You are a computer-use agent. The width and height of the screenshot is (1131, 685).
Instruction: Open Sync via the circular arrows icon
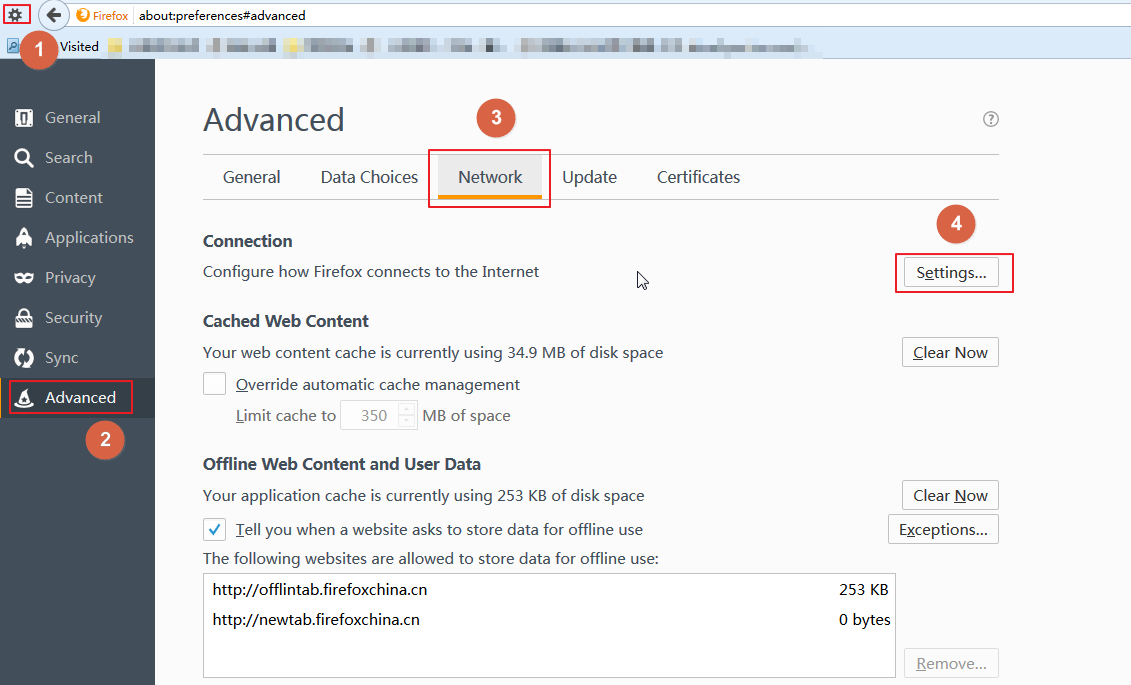25,358
